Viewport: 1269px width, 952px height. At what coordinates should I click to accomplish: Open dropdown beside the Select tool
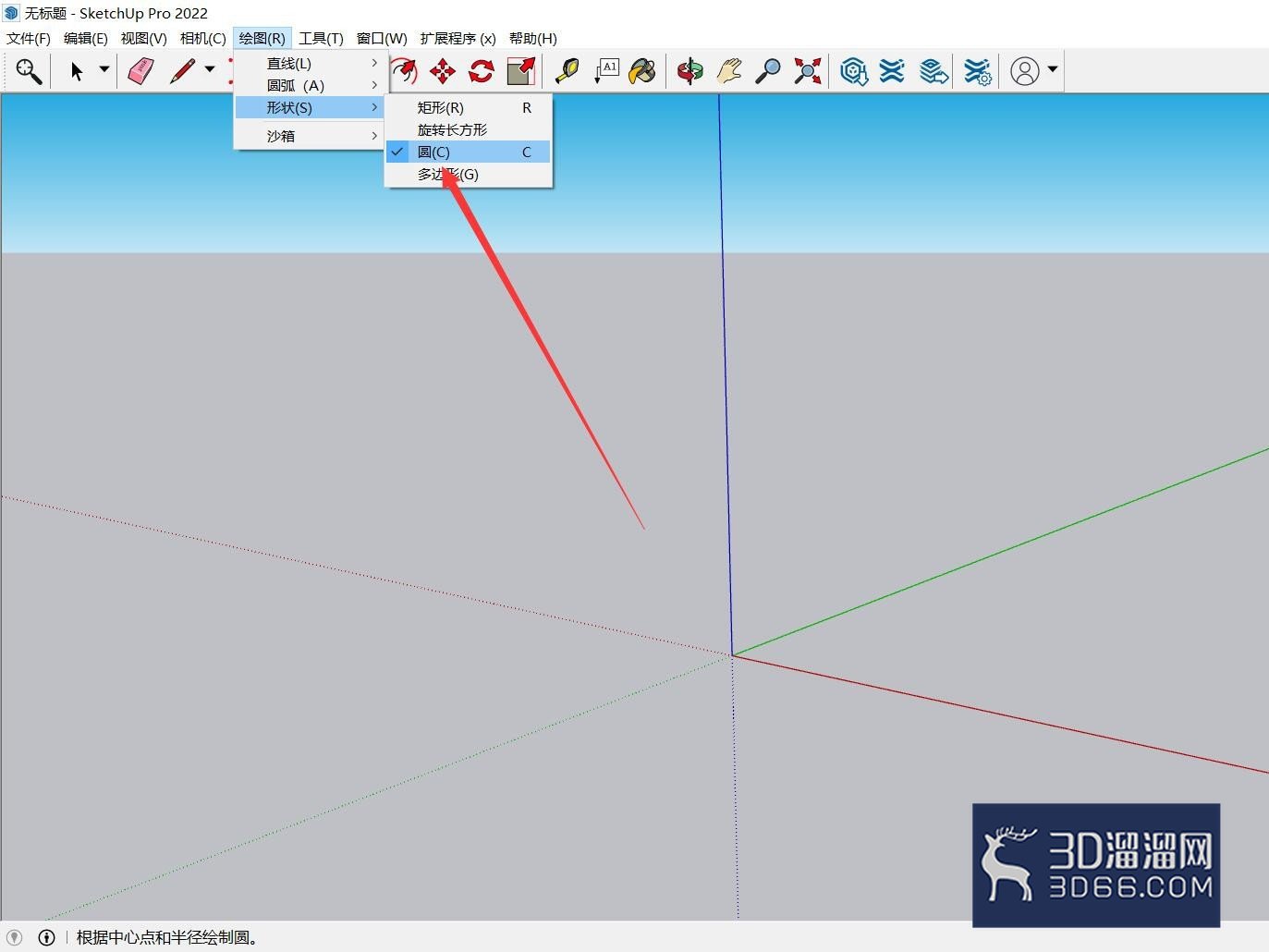104,70
